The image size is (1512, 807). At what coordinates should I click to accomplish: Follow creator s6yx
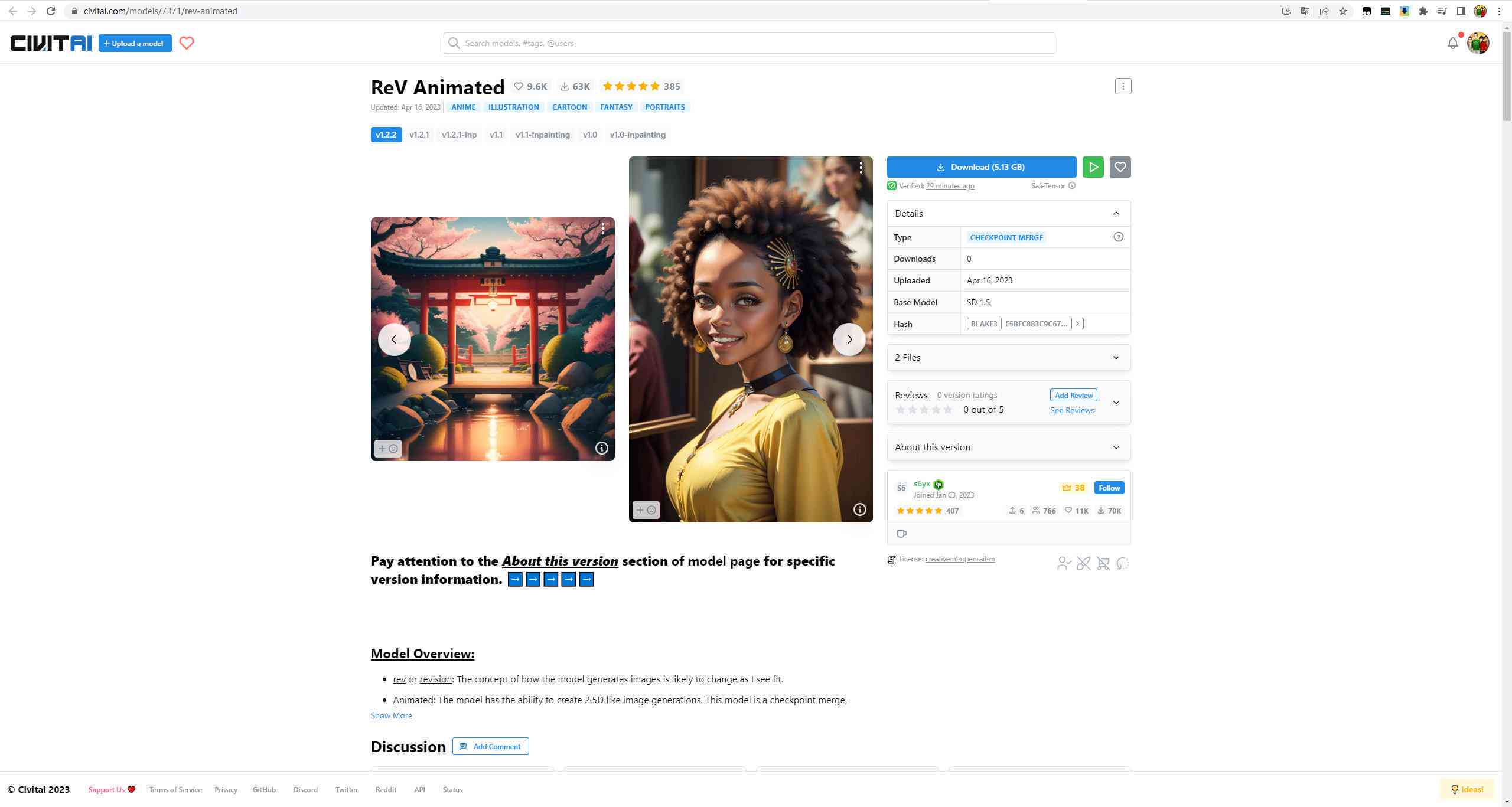[1109, 488]
